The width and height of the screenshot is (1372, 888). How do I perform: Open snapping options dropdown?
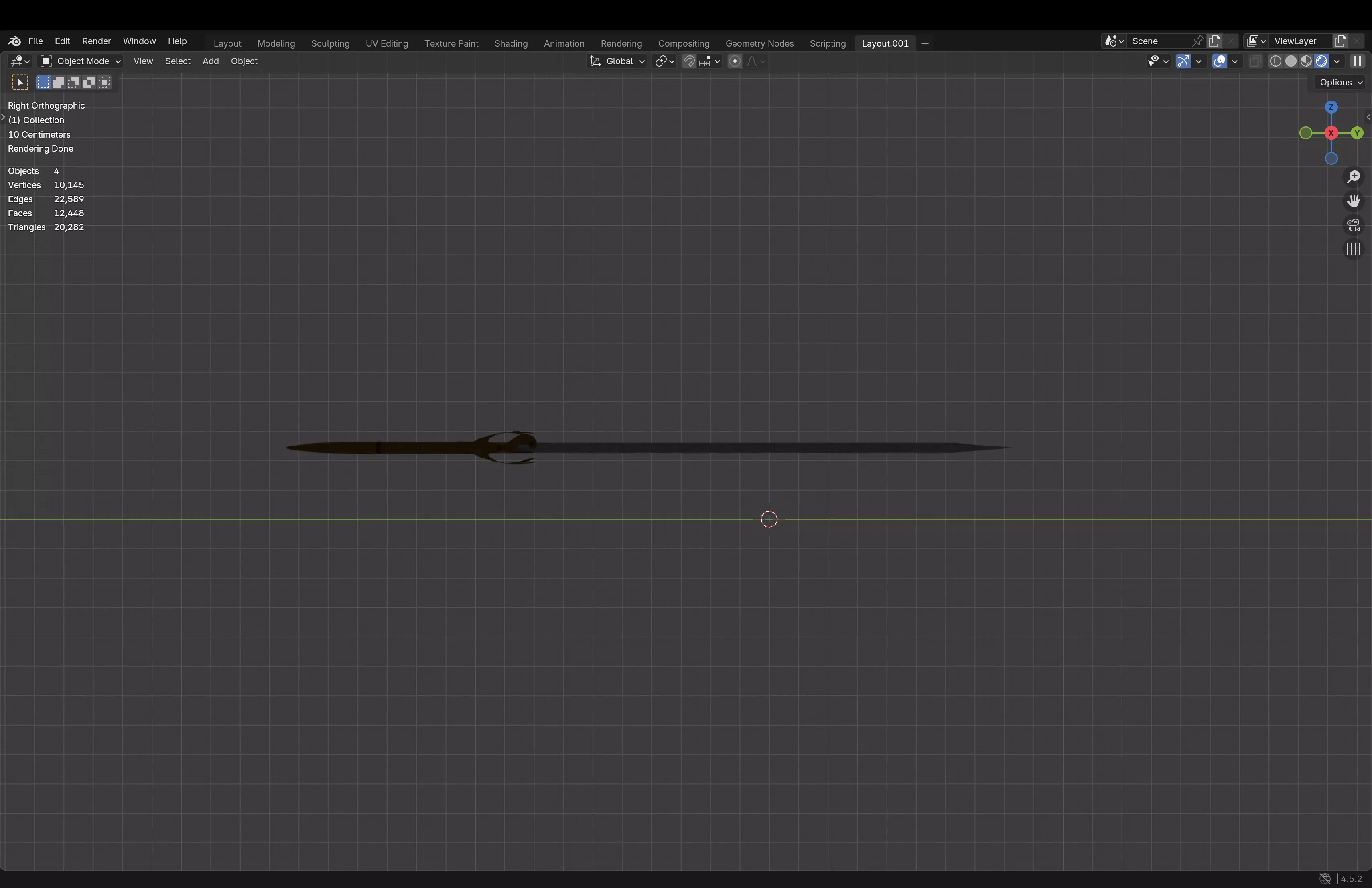[710, 61]
